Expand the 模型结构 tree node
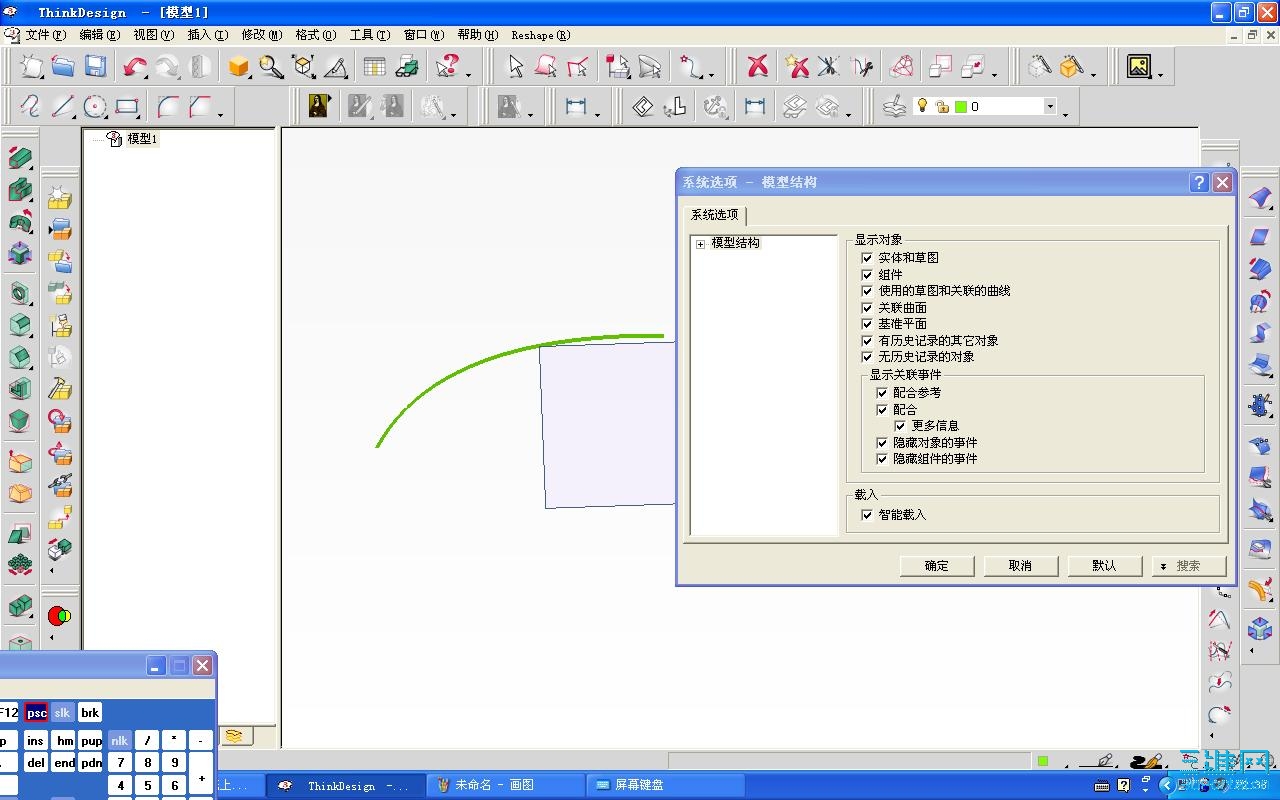Image resolution: width=1280 pixels, height=800 pixels. pos(700,244)
